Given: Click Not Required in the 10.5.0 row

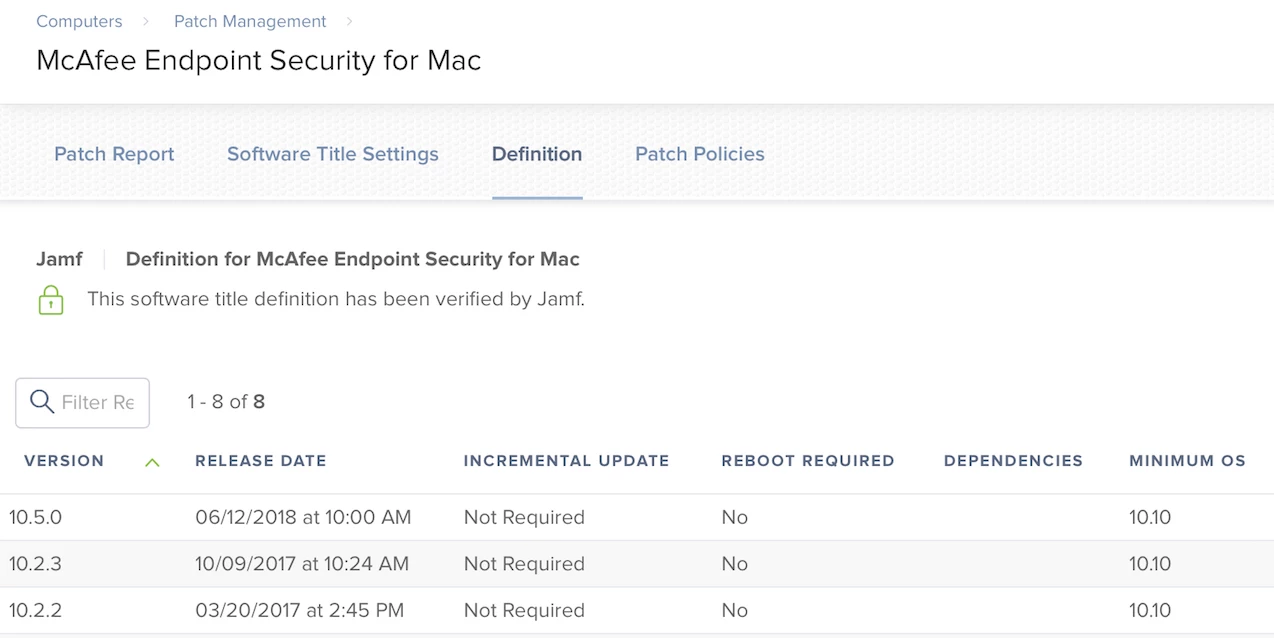Looking at the screenshot, I should [x=524, y=517].
